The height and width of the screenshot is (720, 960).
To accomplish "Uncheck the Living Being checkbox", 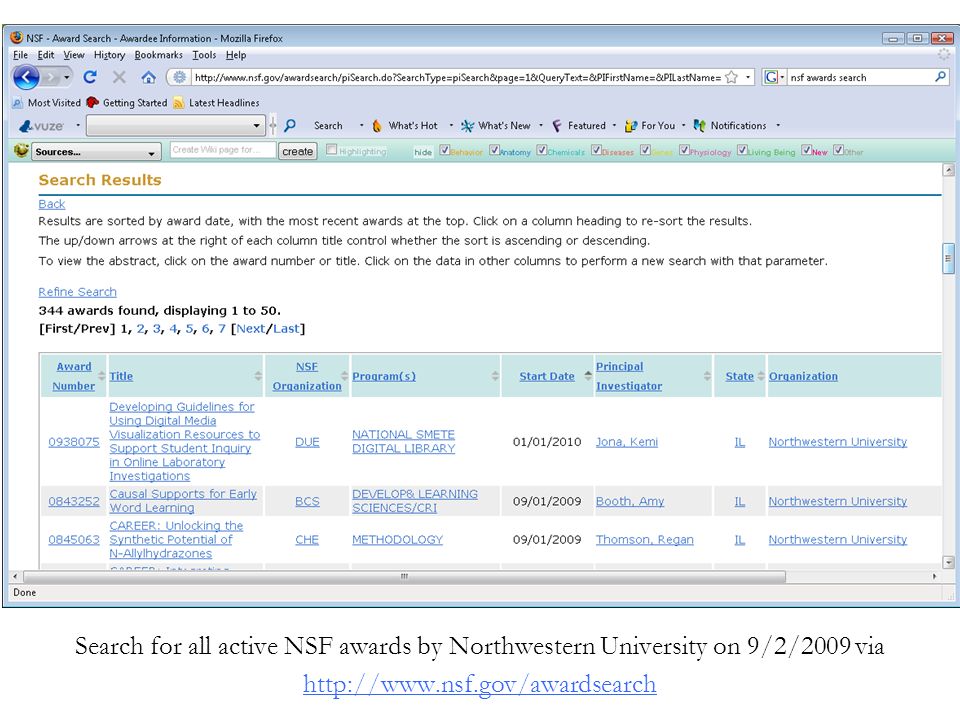I will [742, 150].
